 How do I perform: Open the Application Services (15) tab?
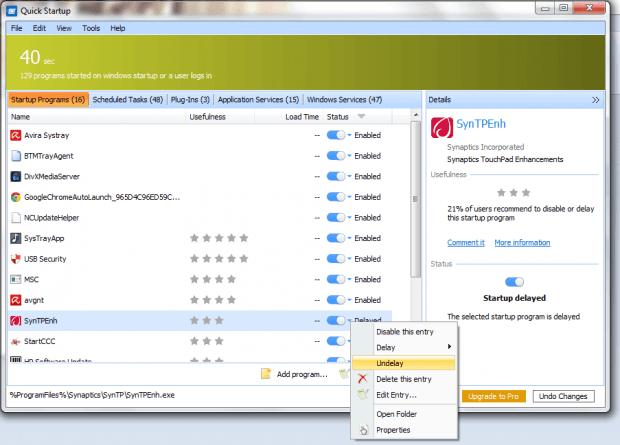(258, 100)
